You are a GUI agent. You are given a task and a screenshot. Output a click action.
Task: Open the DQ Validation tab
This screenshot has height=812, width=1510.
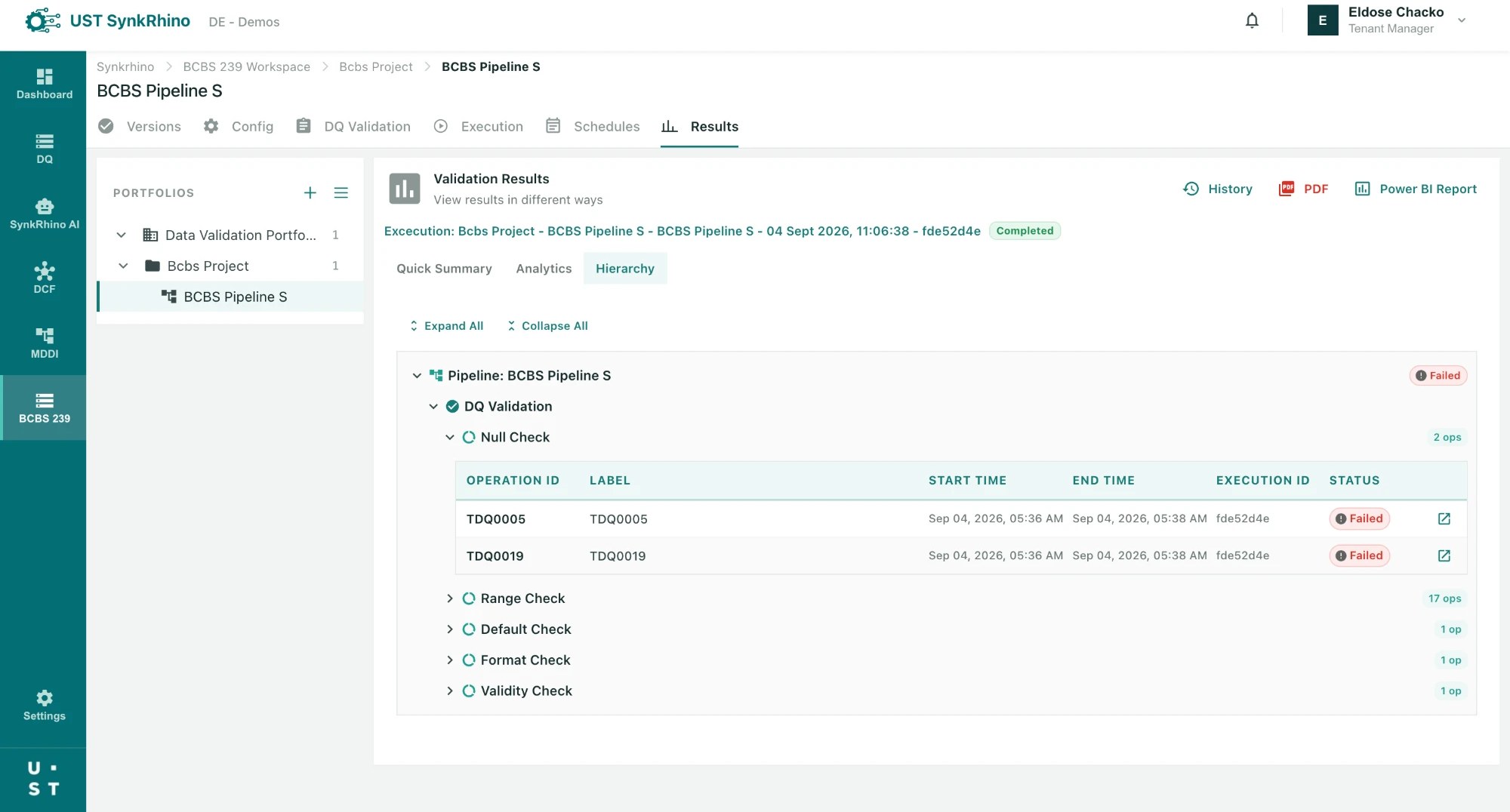[353, 126]
